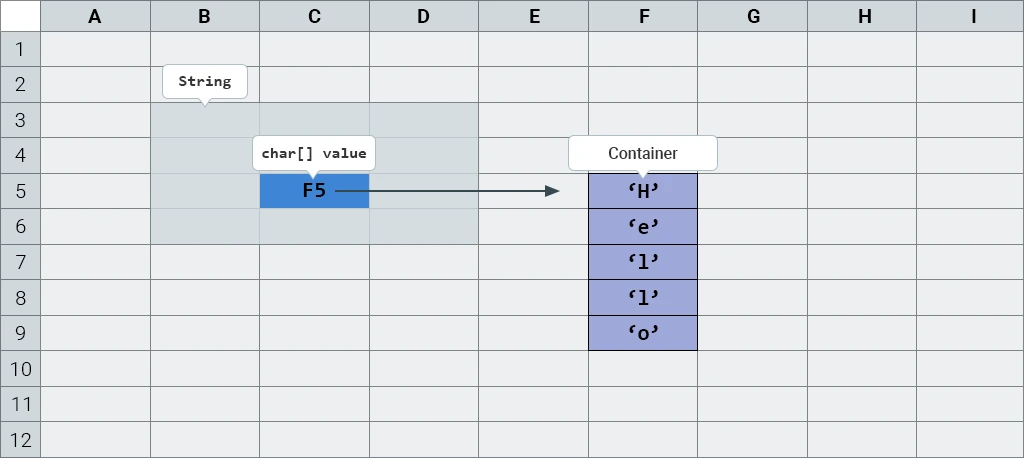Click the select-all corner cell
Screen dimensions: 1024x458
pyautogui.click(x=20, y=15)
